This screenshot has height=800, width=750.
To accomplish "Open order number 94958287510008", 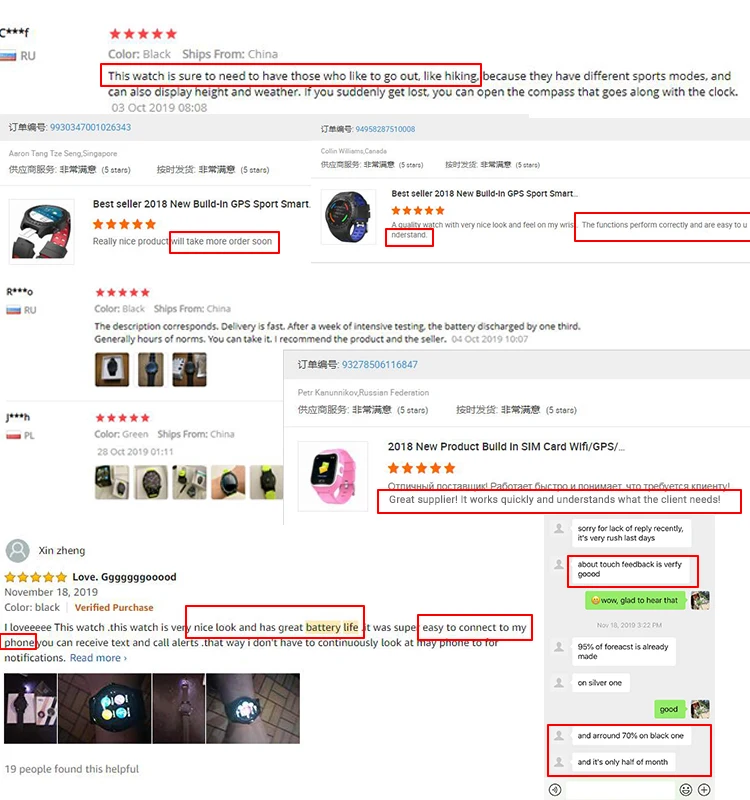I will tap(385, 129).
